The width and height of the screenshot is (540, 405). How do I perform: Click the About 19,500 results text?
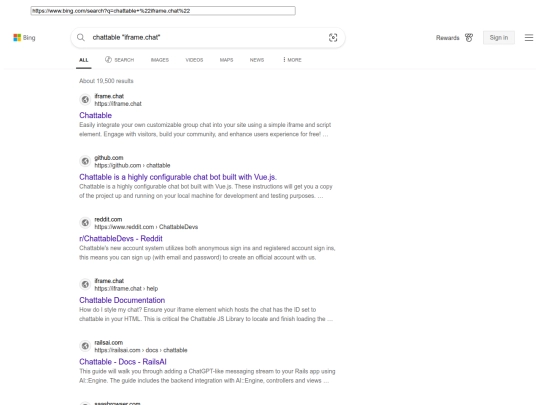tap(106, 81)
